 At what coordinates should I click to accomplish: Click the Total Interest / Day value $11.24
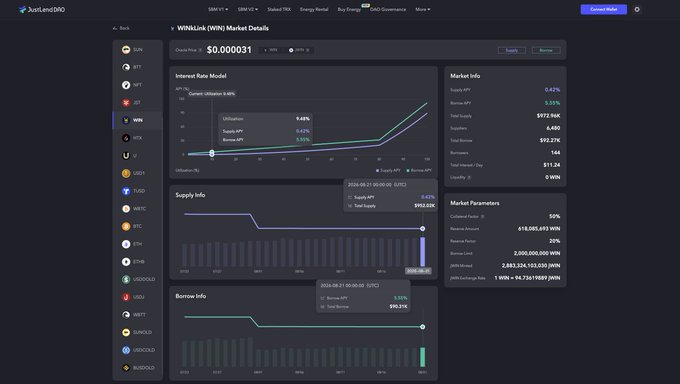click(552, 165)
